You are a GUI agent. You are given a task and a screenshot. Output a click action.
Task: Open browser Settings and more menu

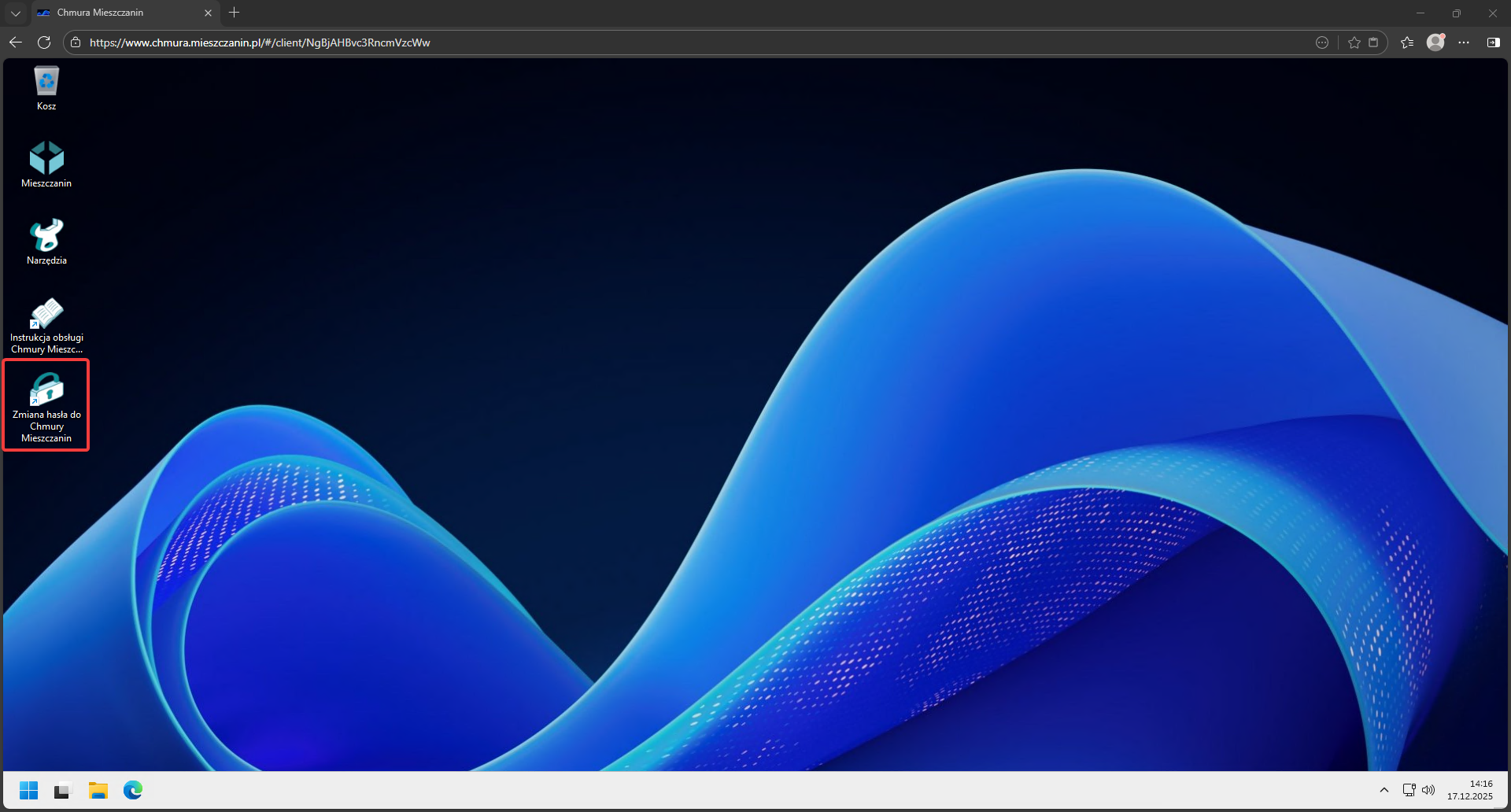click(x=1464, y=42)
